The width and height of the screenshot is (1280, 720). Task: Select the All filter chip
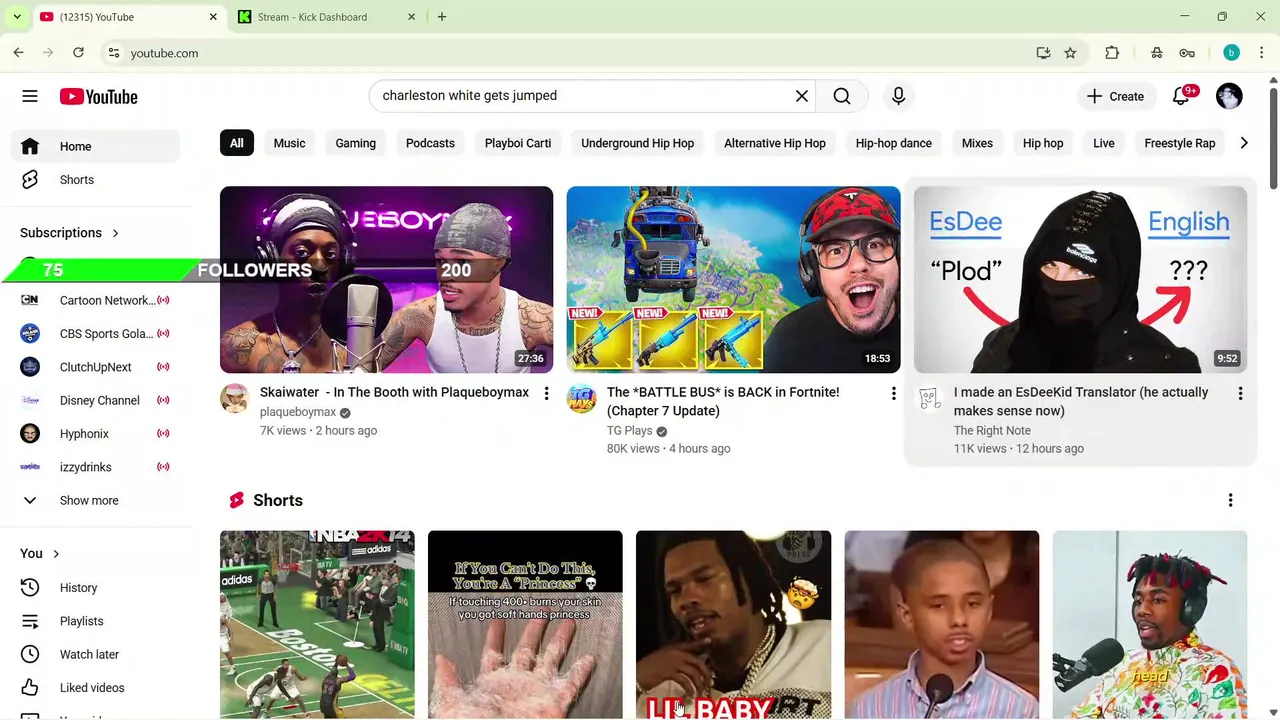(236, 143)
